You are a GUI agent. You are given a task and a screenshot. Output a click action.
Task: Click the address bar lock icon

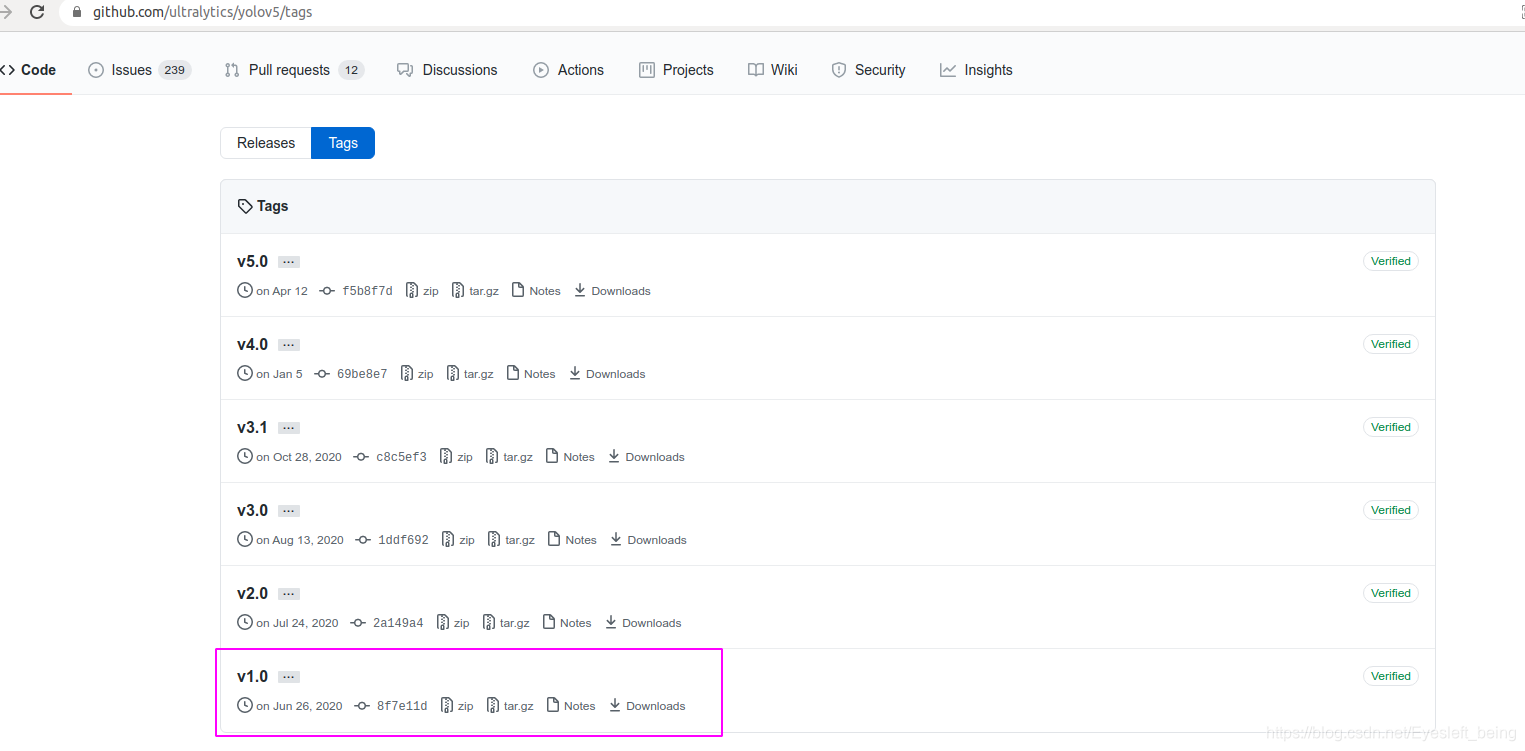tap(77, 13)
